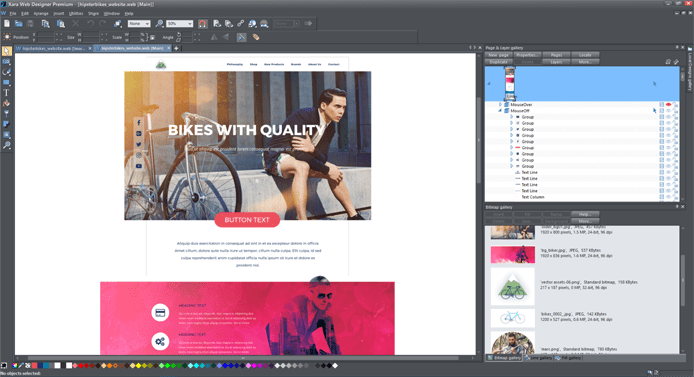Click the New page button
694x377 pixels.
coord(498,55)
